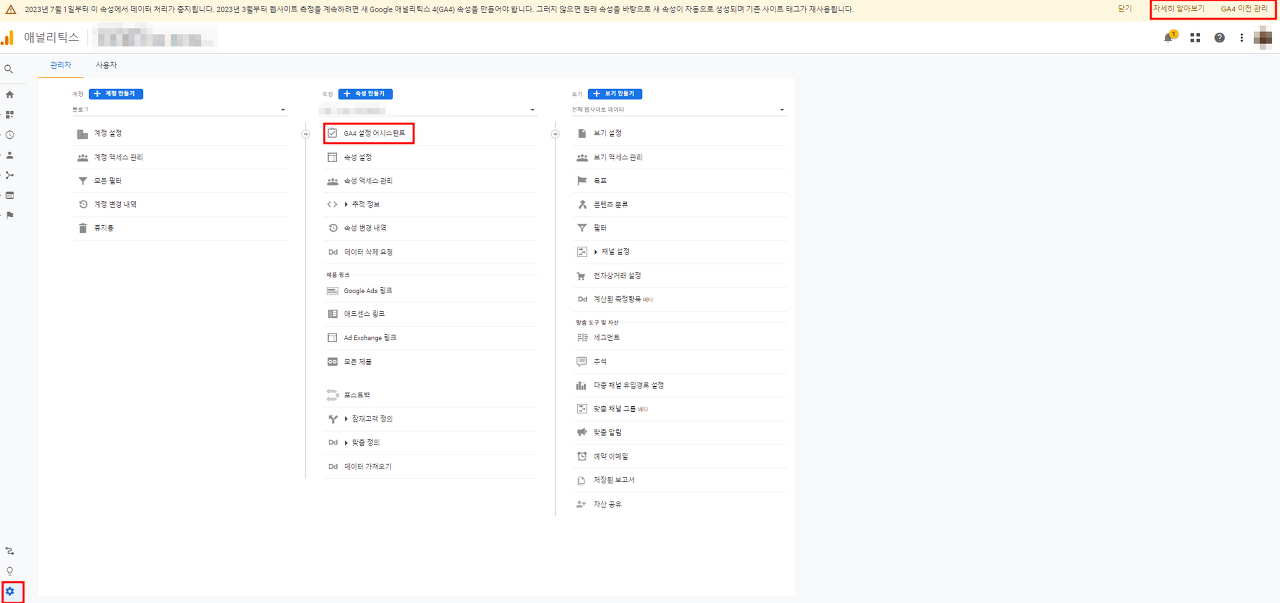The image size is (1280, 603).
Task: Open the account selector dropdown
Action: pos(179,110)
